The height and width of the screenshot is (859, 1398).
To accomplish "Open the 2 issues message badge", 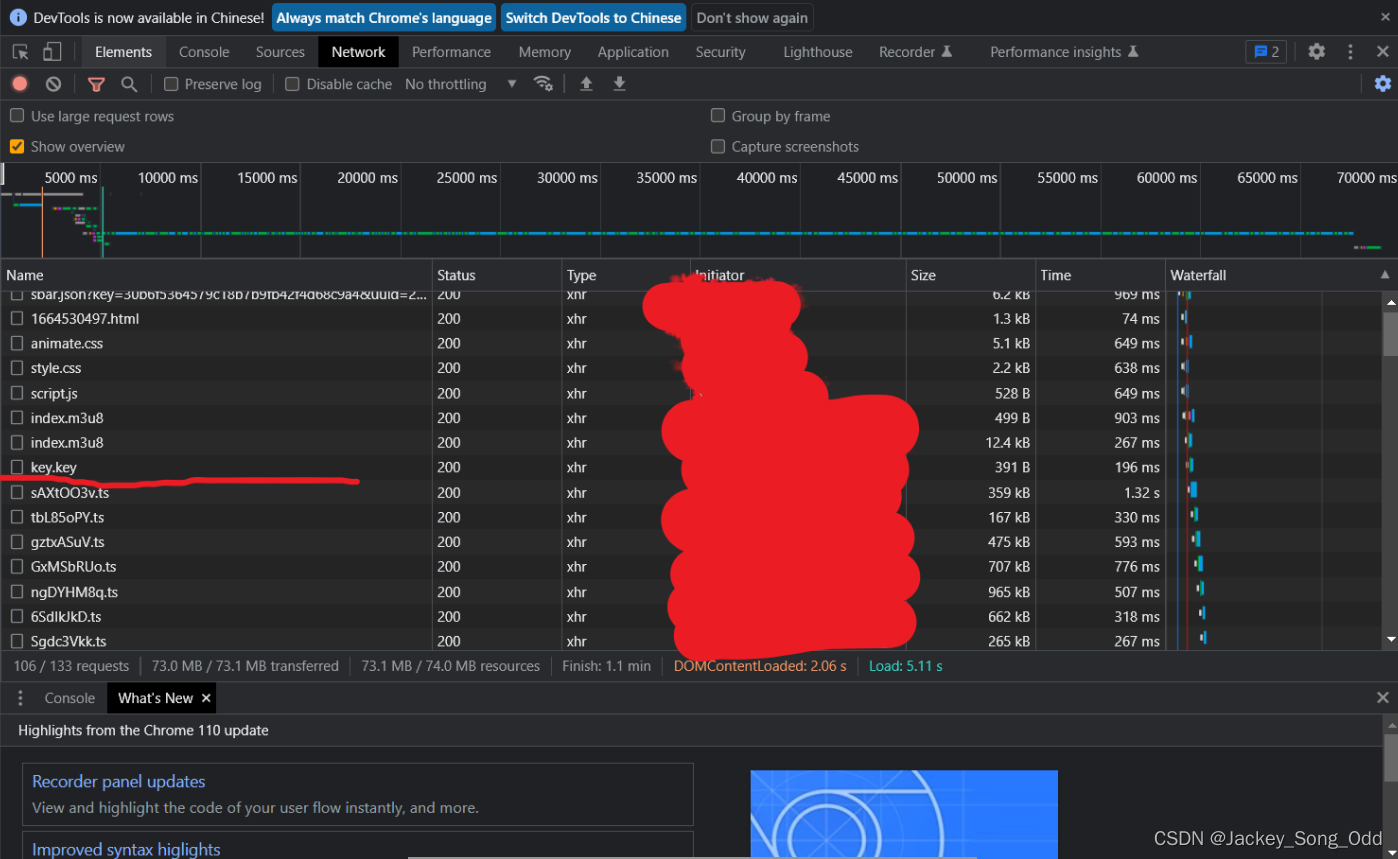I will pos(1266,52).
